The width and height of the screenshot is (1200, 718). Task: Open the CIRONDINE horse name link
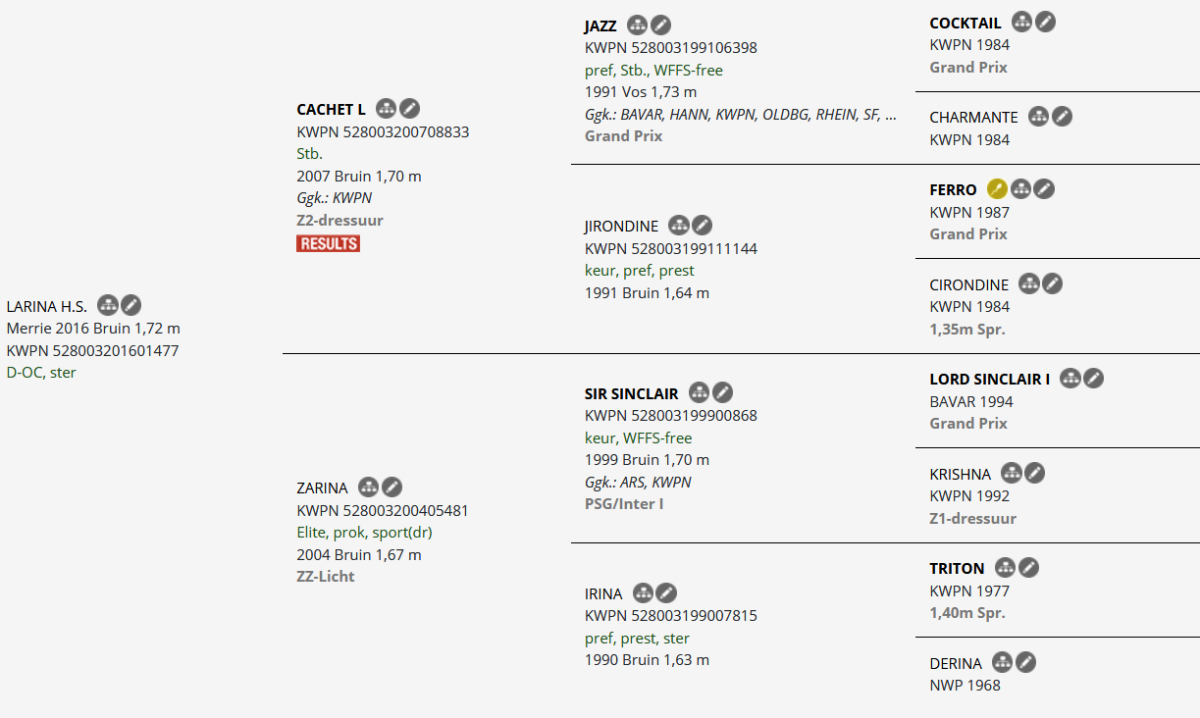[969, 285]
